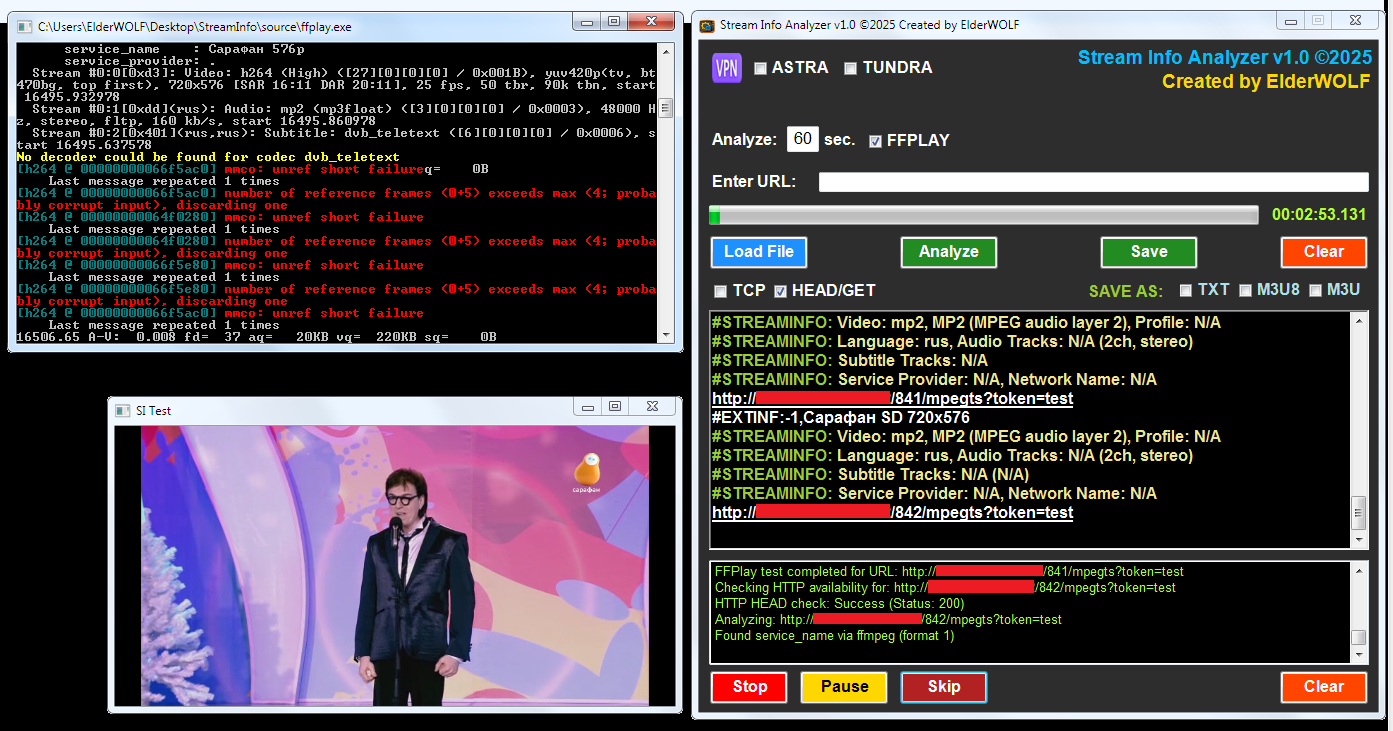Open the 842 mpegts stream link

pyautogui.click(x=892, y=513)
